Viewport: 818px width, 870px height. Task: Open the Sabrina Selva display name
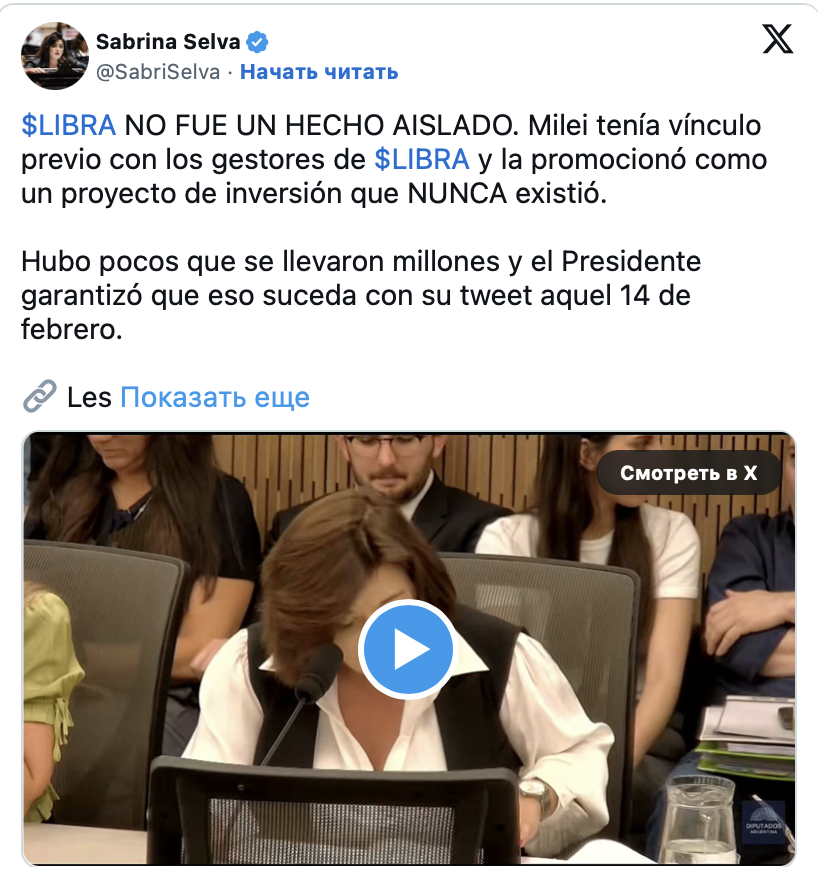click(x=168, y=42)
